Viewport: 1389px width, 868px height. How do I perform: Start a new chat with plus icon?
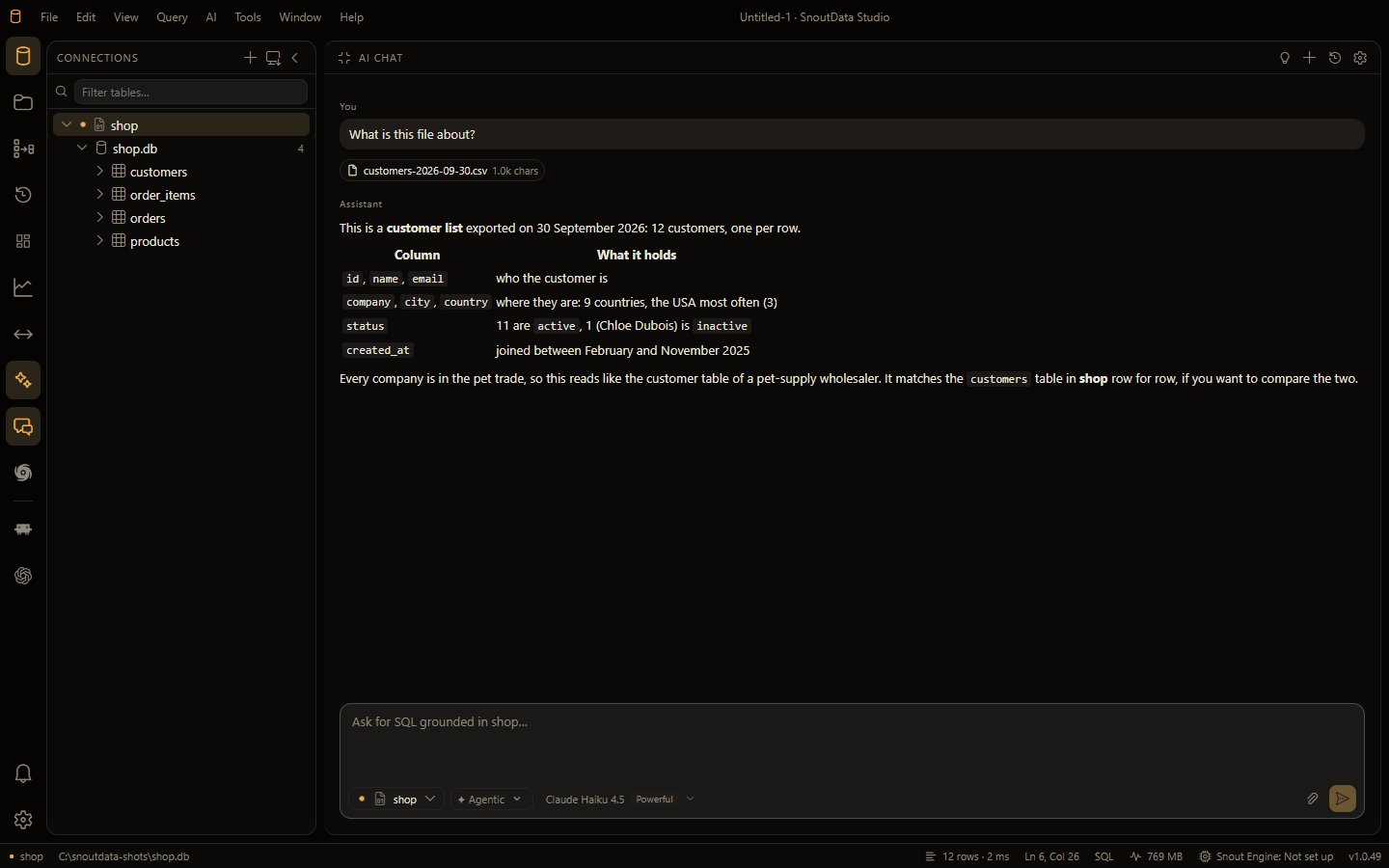point(1309,58)
